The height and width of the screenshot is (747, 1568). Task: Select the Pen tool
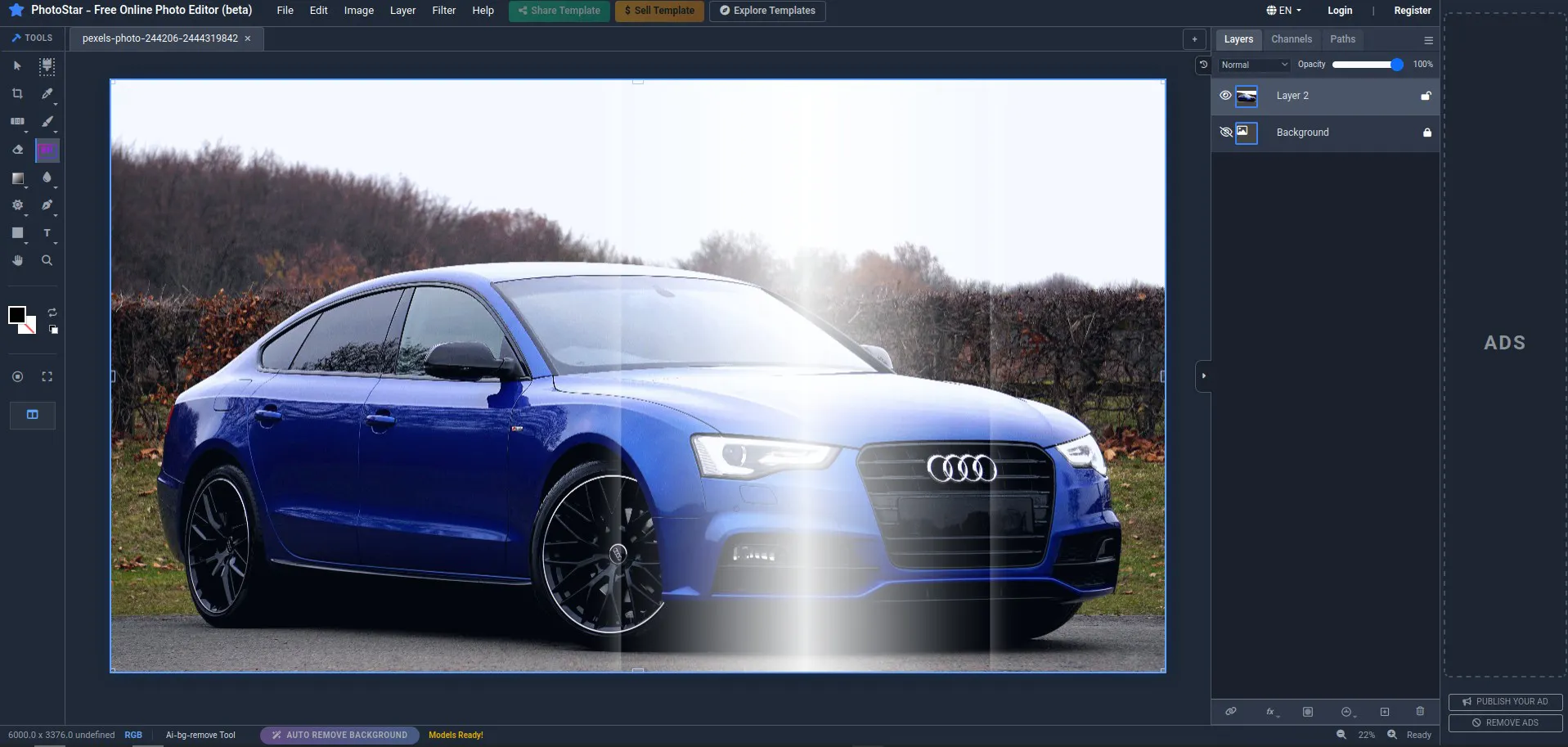[47, 205]
